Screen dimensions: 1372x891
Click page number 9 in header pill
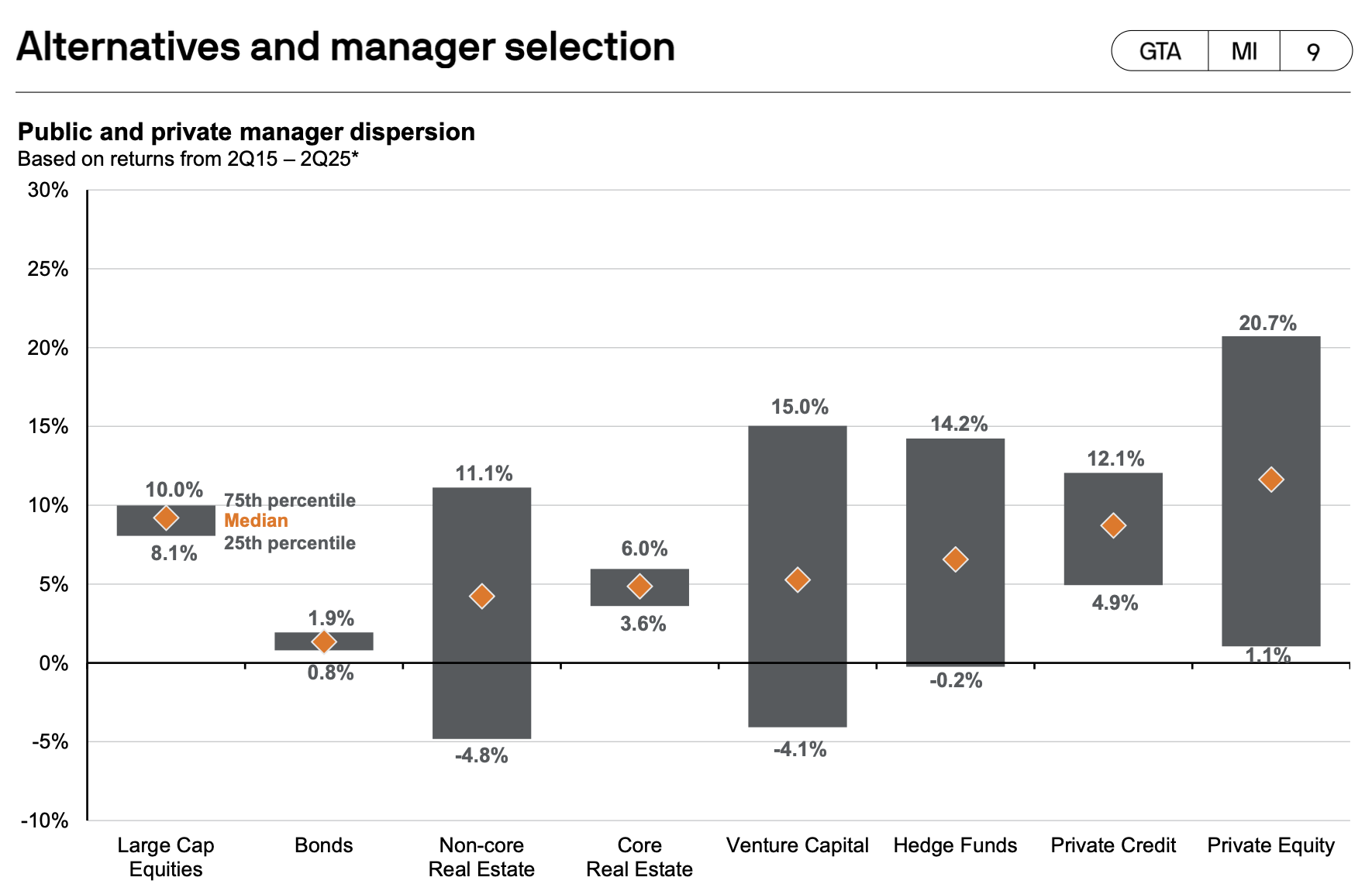(x=1313, y=51)
